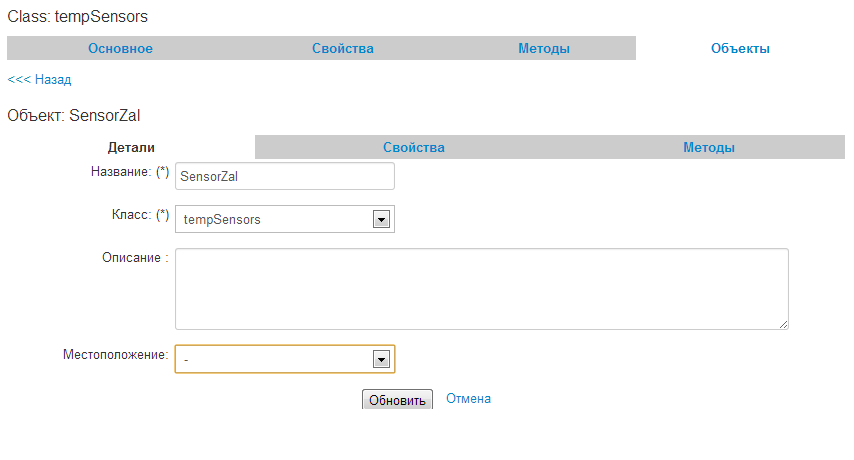This screenshot has width=854, height=460.
Task: Open the object-level Свойства tab below SensorZal
Action: pos(413,147)
